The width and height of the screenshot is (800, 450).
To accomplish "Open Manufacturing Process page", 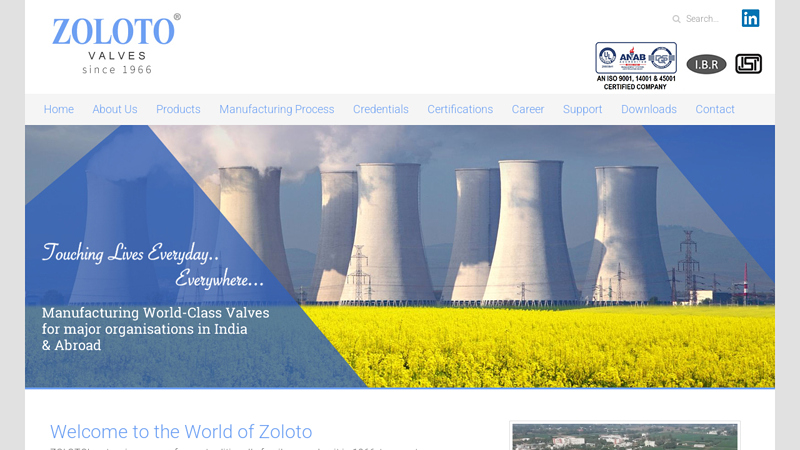I will pos(277,109).
